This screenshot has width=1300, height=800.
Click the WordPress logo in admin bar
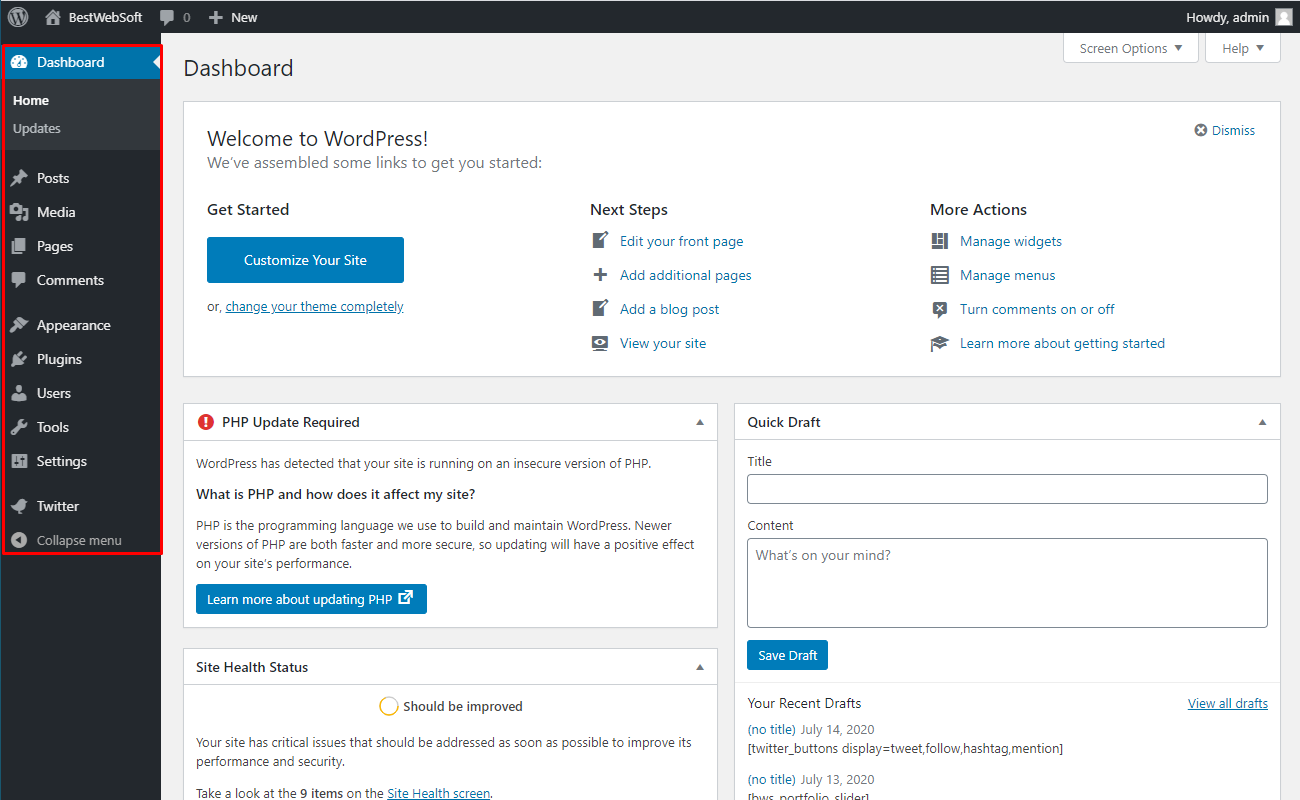(18, 17)
